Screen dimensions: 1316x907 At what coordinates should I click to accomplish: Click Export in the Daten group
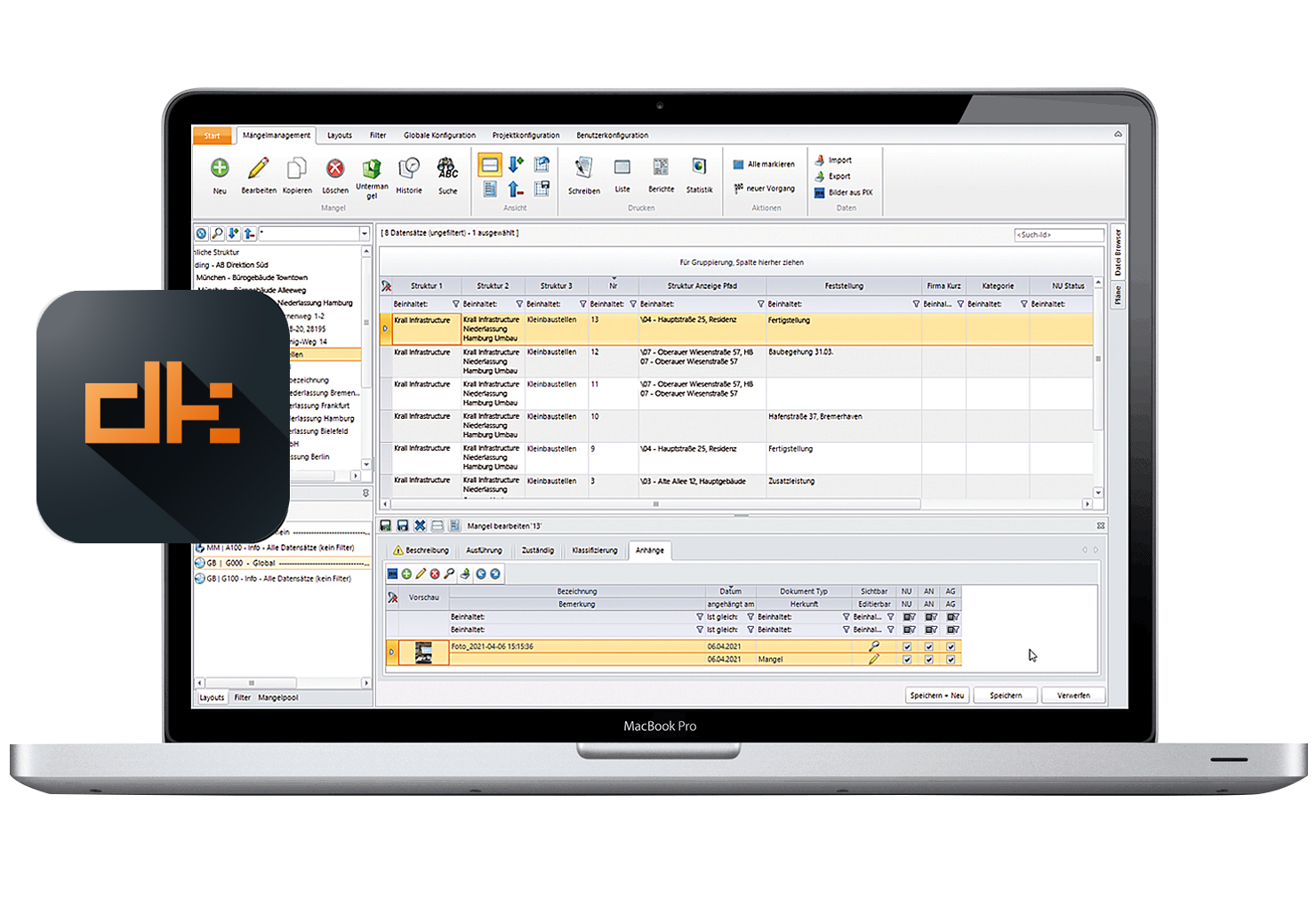pyautogui.click(x=839, y=176)
